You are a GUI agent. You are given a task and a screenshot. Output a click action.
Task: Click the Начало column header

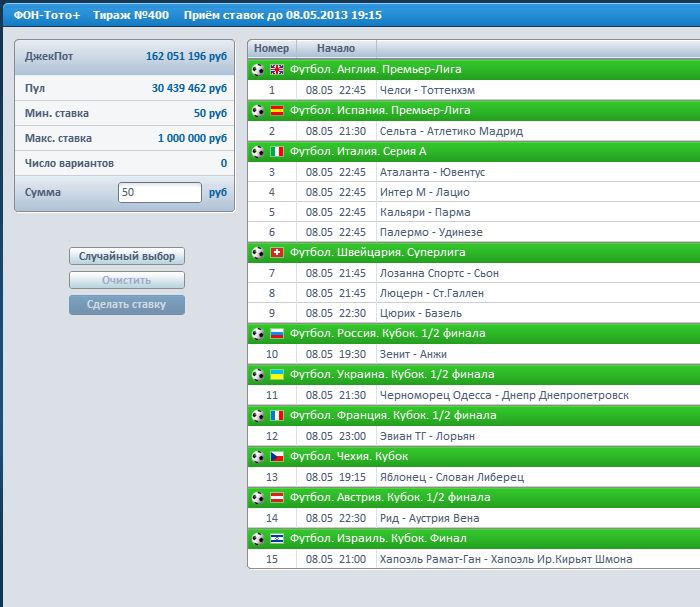(336, 48)
